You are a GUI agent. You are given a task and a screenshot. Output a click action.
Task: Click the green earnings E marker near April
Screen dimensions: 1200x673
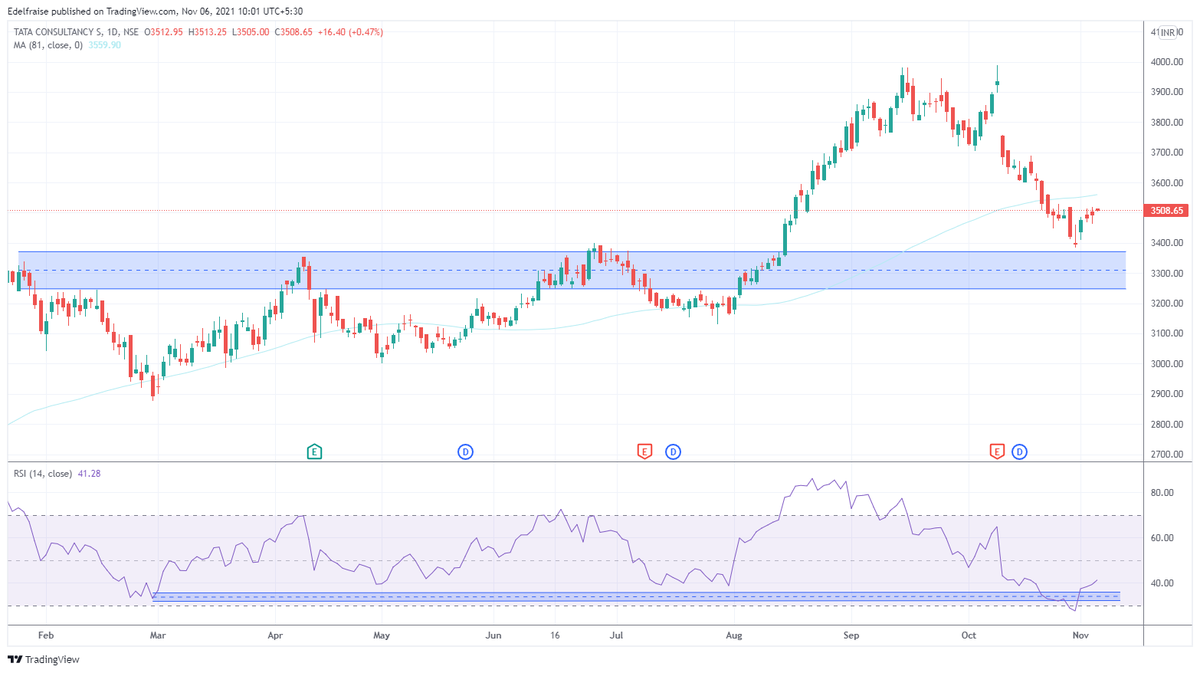pyautogui.click(x=314, y=452)
